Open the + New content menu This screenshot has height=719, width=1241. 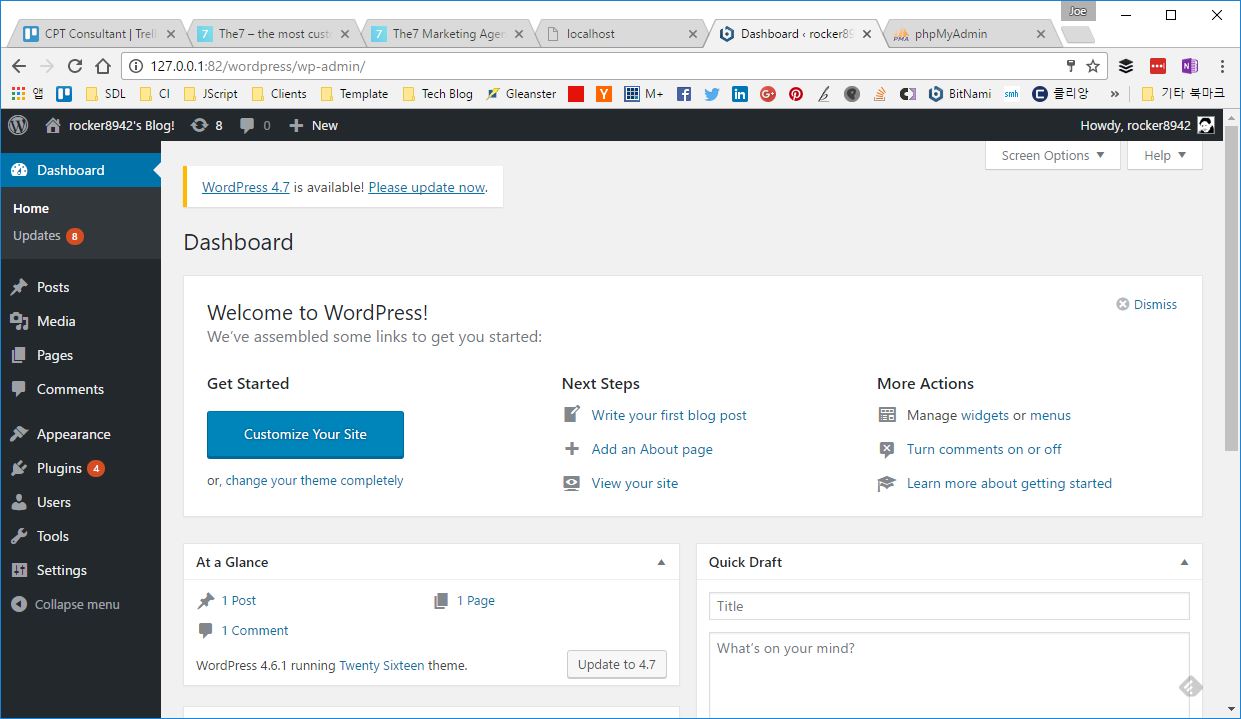click(313, 125)
